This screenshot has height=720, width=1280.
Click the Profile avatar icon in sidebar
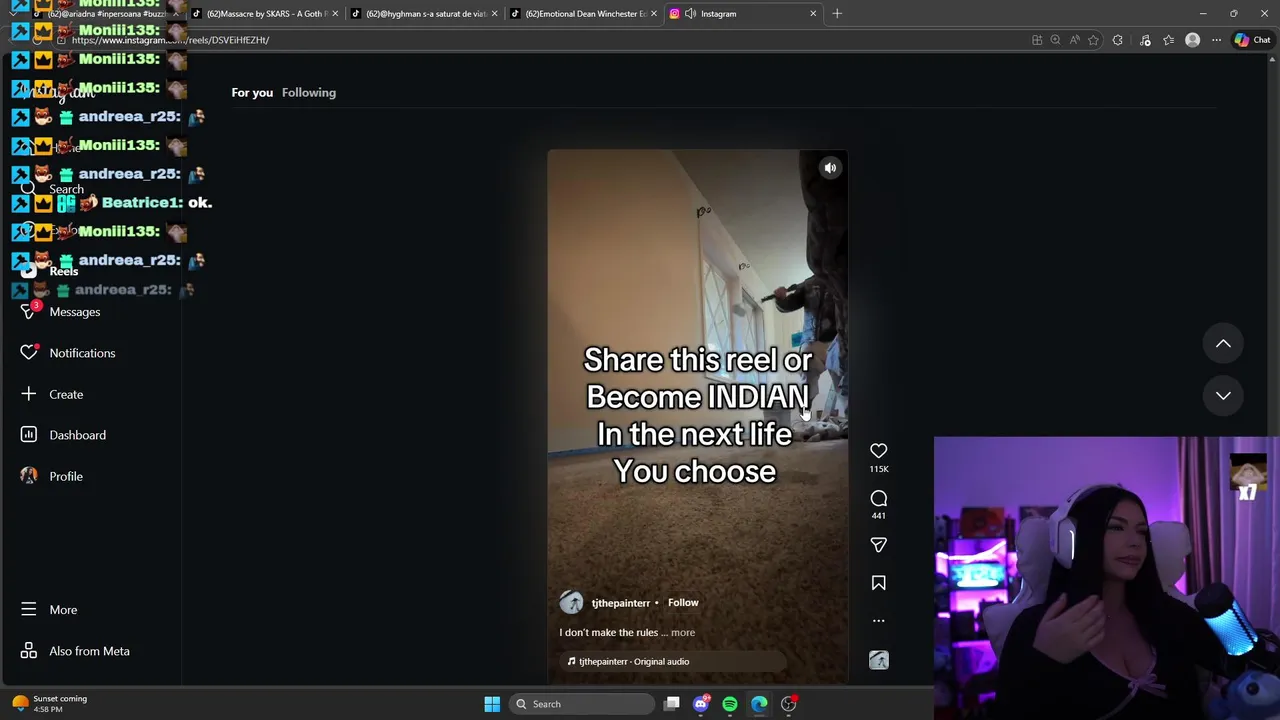[29, 476]
